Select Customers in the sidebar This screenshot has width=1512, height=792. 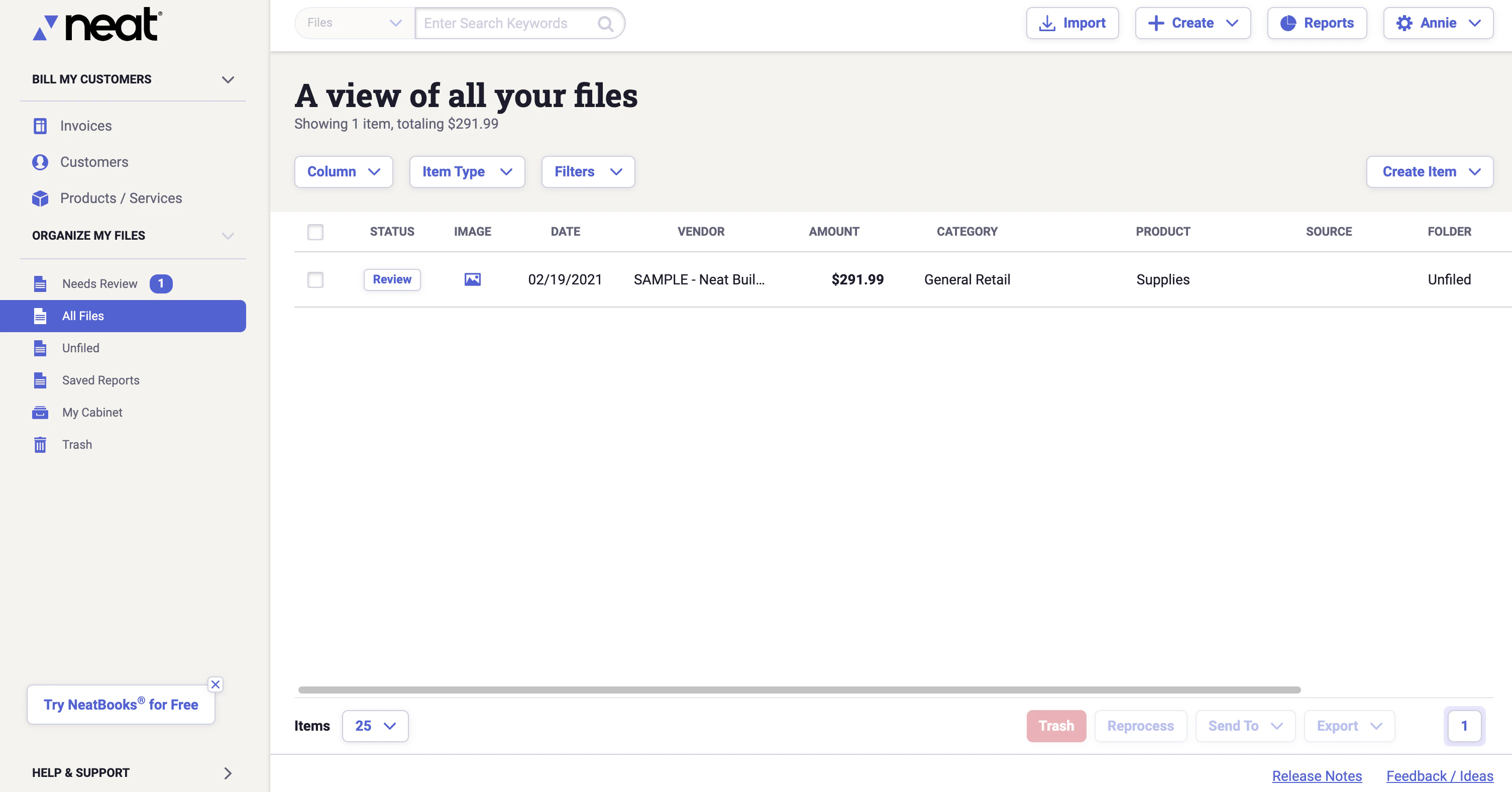pyautogui.click(x=94, y=162)
